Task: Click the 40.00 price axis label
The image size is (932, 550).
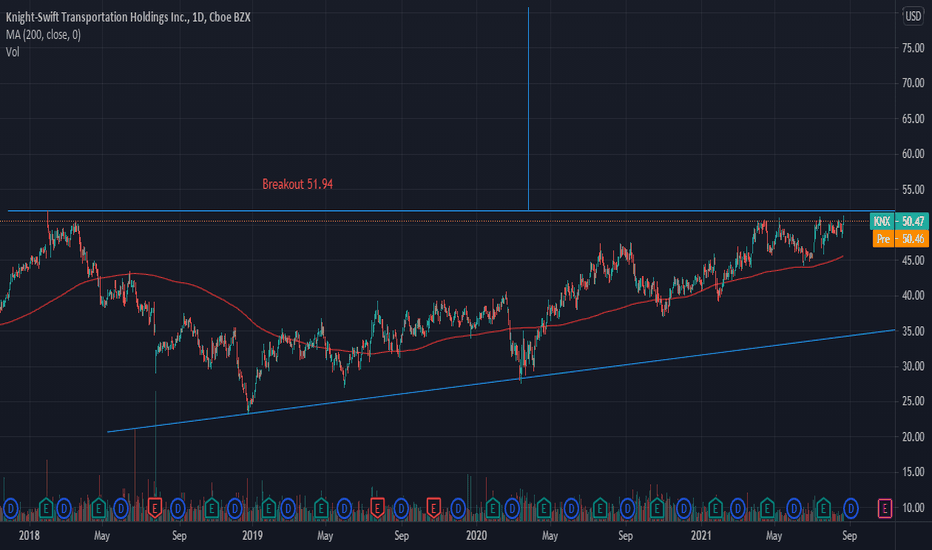Action: click(x=913, y=296)
